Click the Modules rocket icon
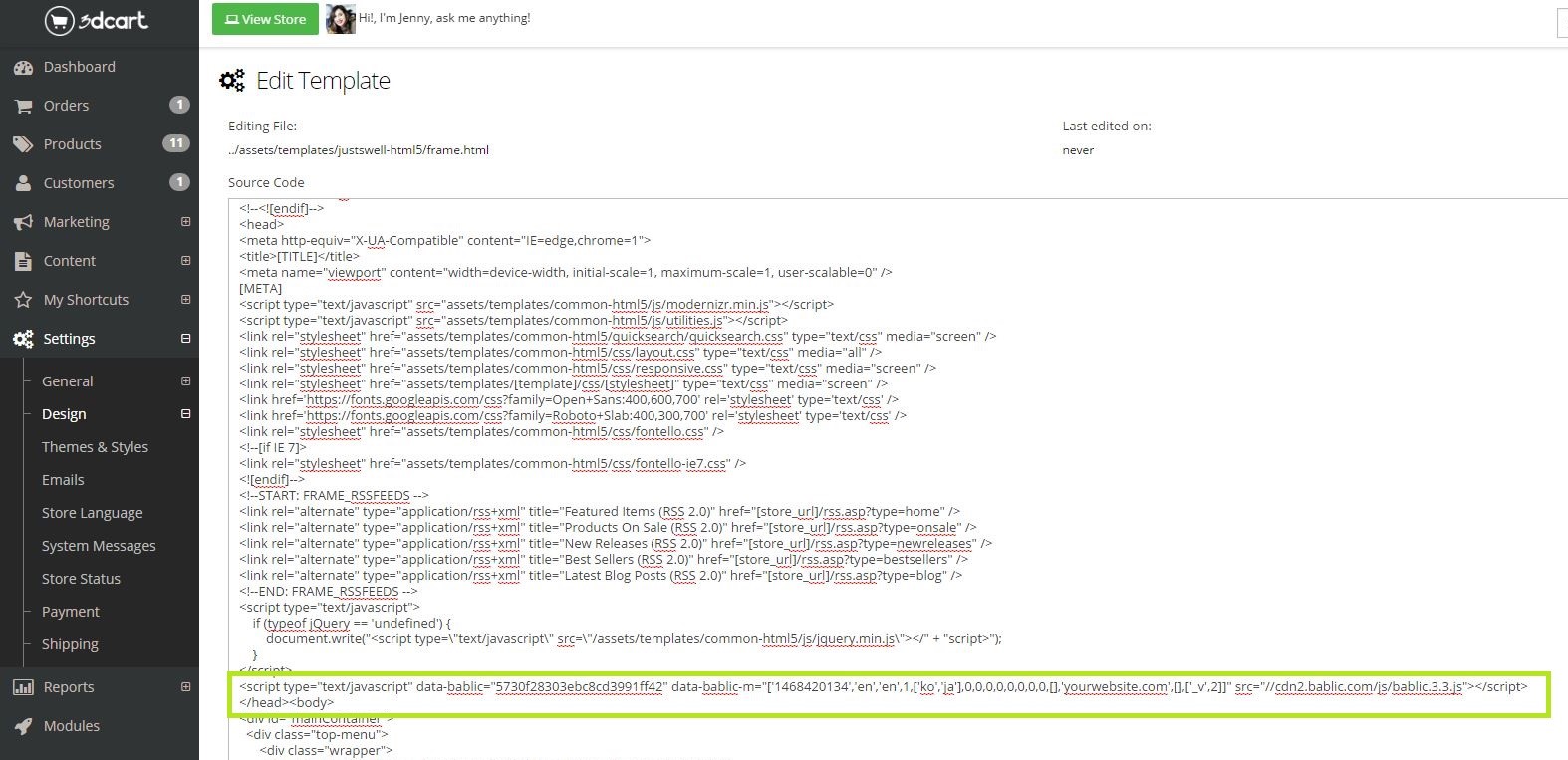The width and height of the screenshot is (1568, 760). point(23,726)
